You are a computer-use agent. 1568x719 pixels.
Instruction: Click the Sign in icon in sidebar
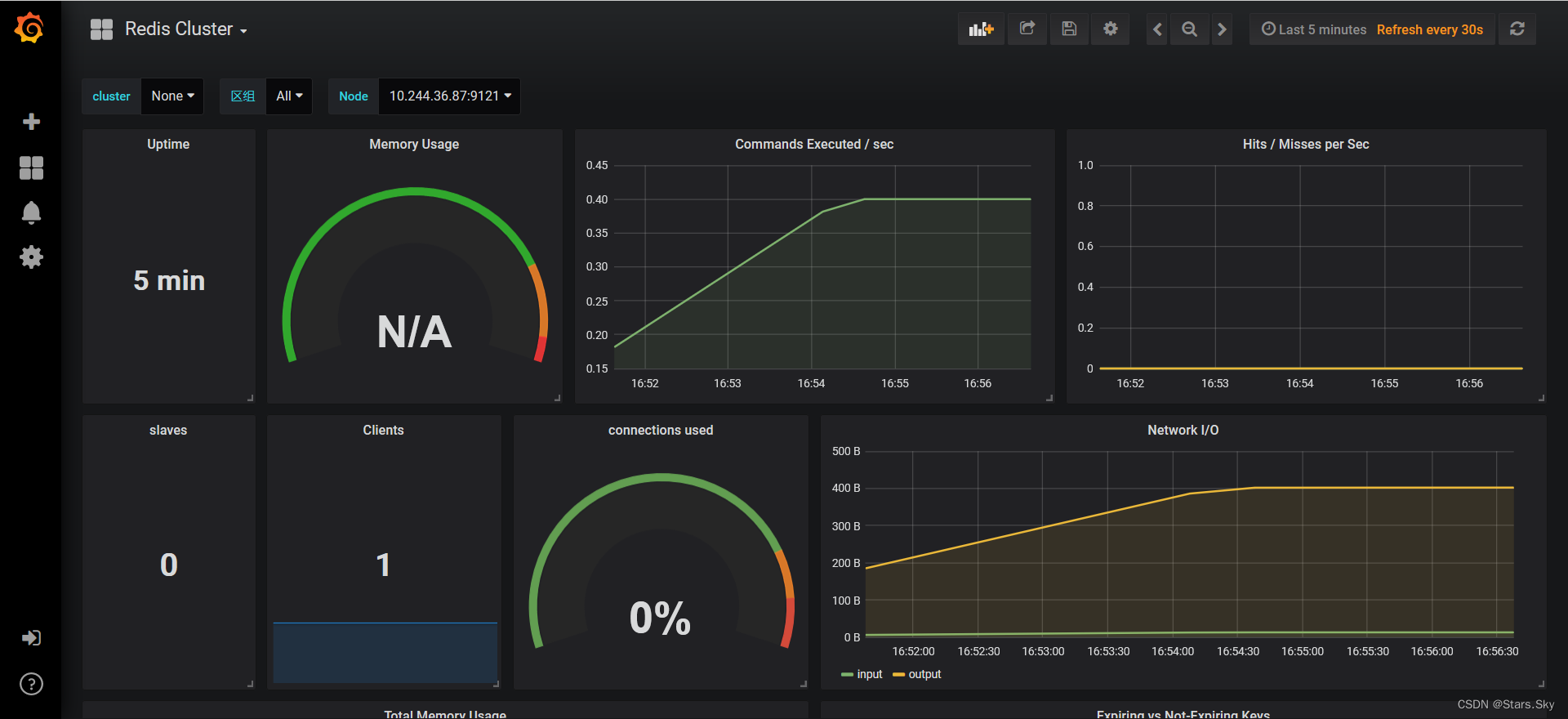[31, 638]
